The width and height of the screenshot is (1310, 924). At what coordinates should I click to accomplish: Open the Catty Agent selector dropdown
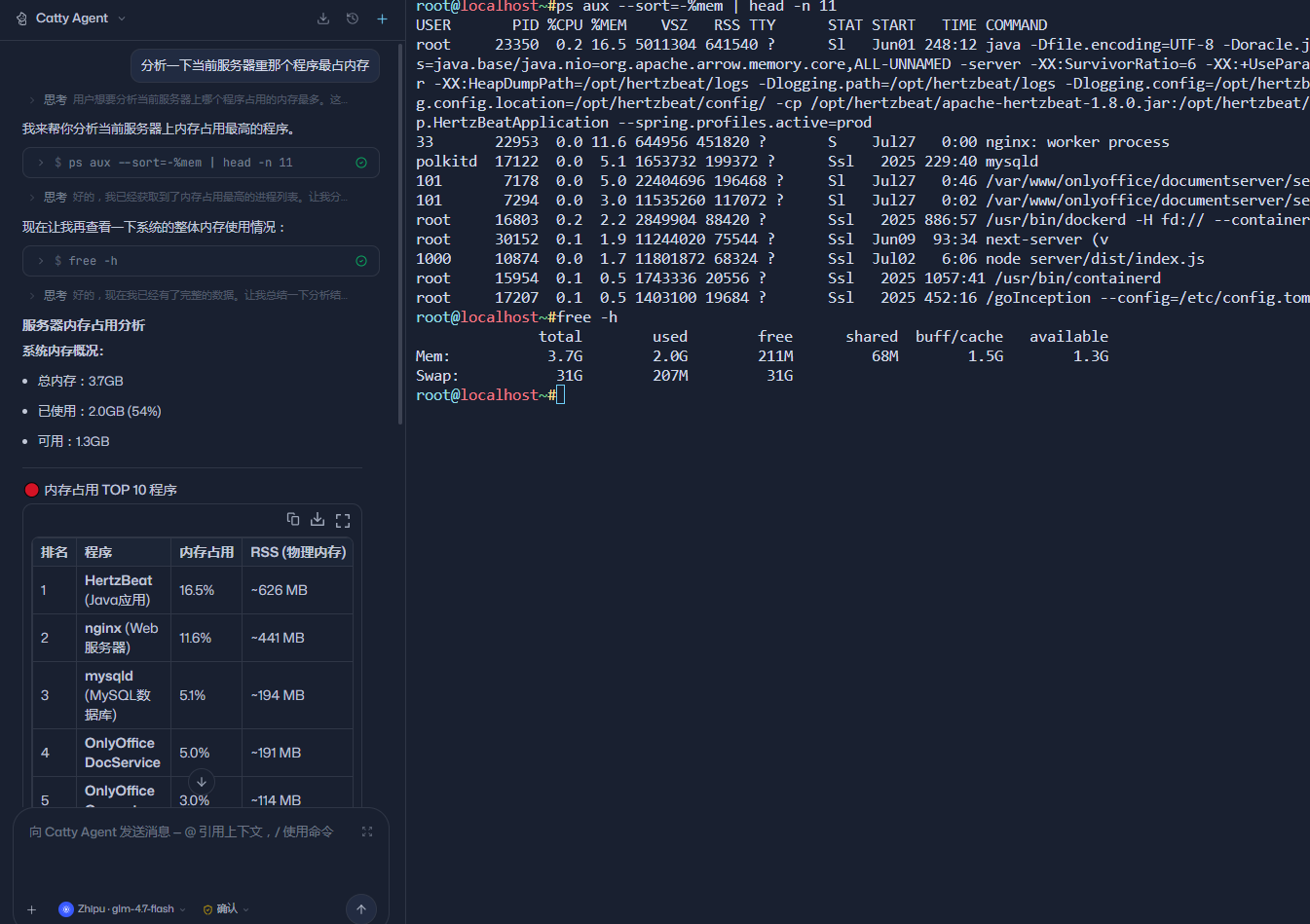[x=81, y=18]
